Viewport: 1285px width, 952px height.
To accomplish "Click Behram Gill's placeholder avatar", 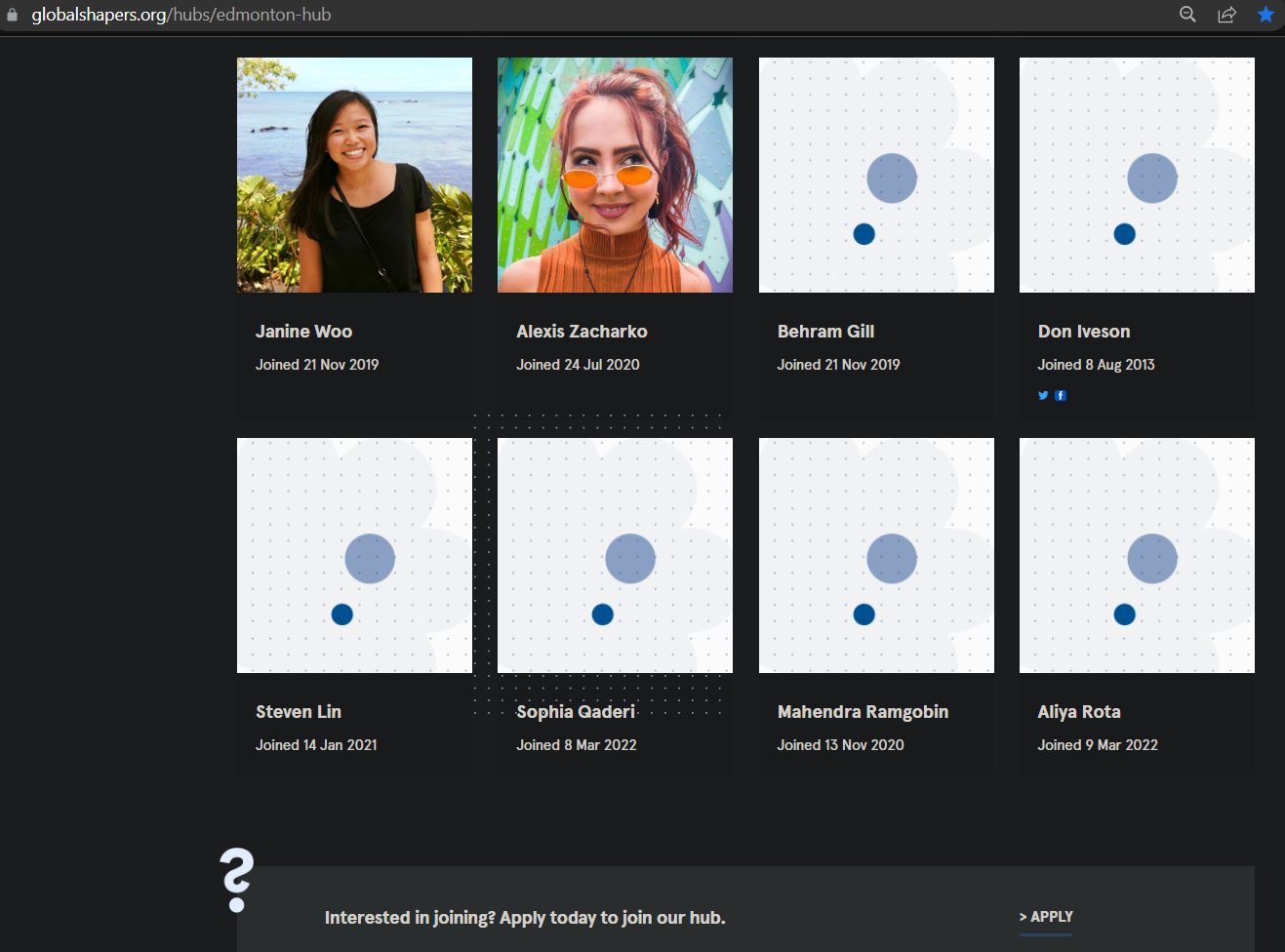I will (x=876, y=175).
